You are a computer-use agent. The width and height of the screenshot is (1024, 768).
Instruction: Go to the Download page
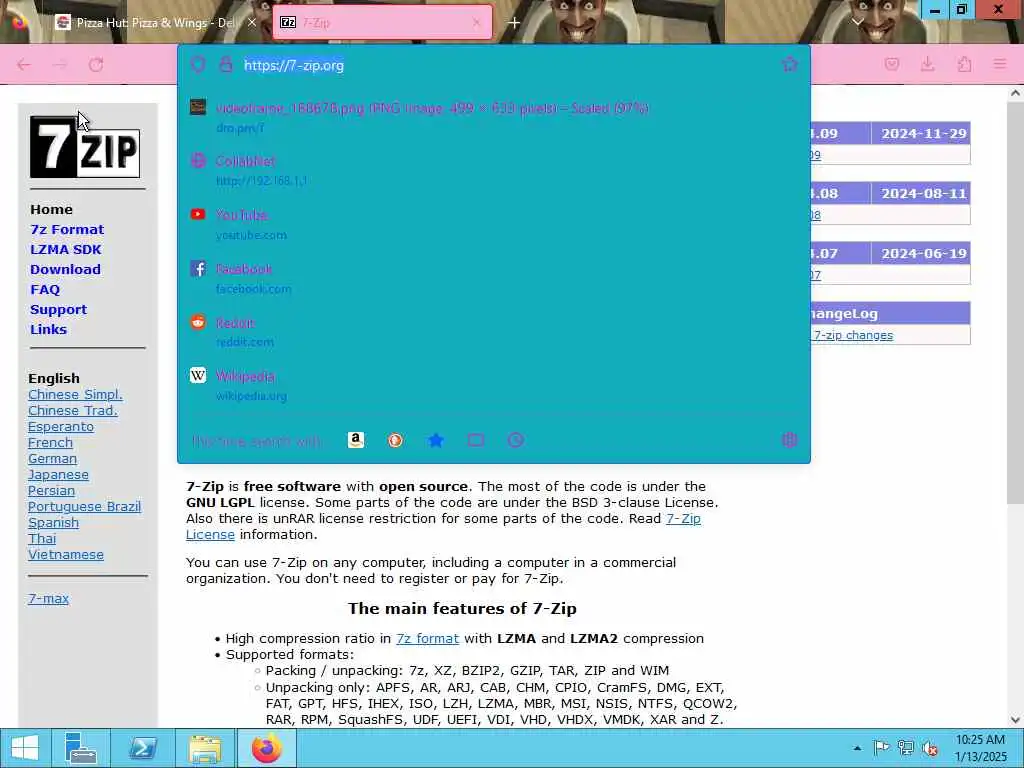click(65, 269)
